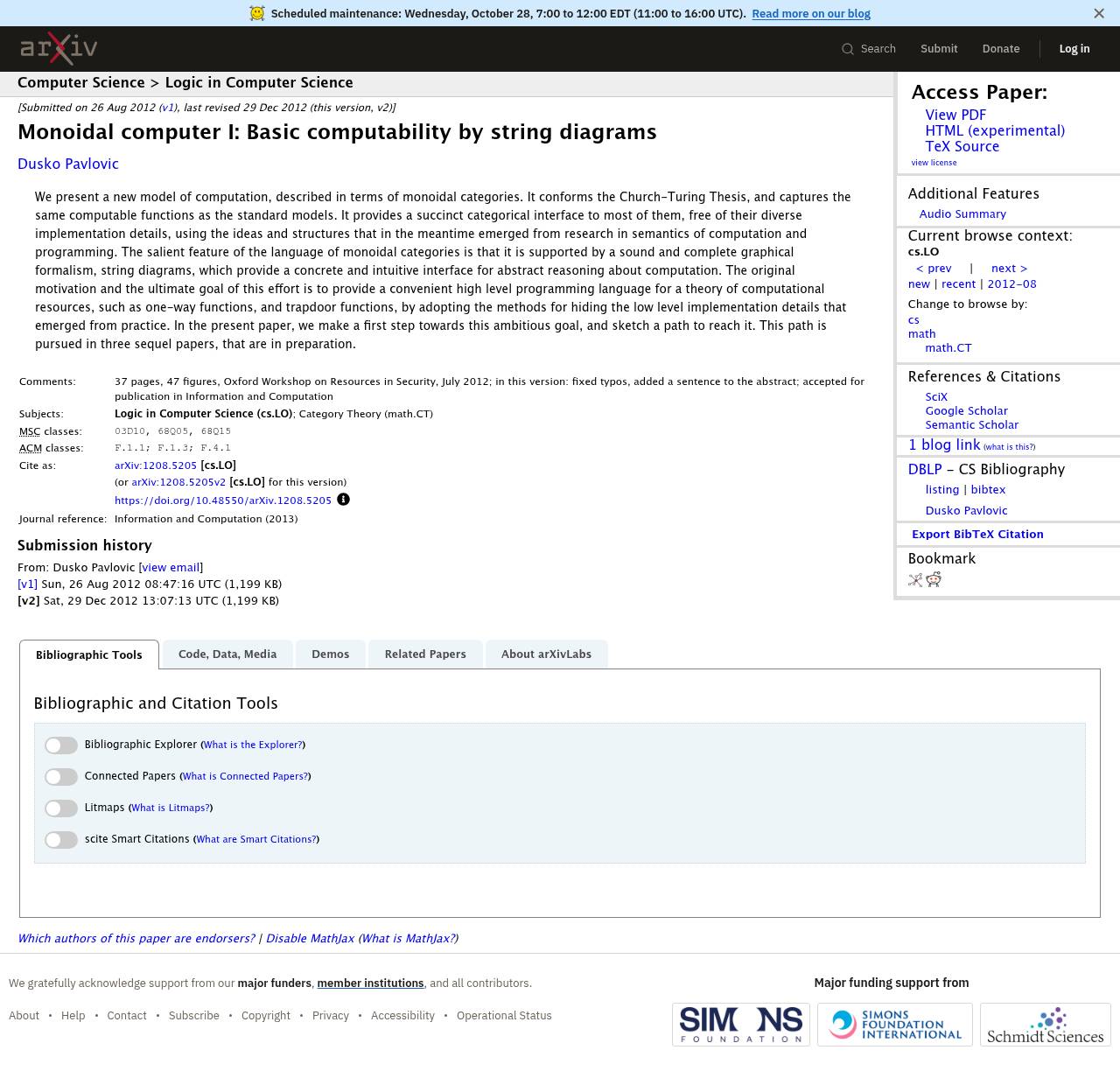1120x1071 pixels.
Task: Browse math.CT category link
Action: pyautogui.click(x=948, y=347)
